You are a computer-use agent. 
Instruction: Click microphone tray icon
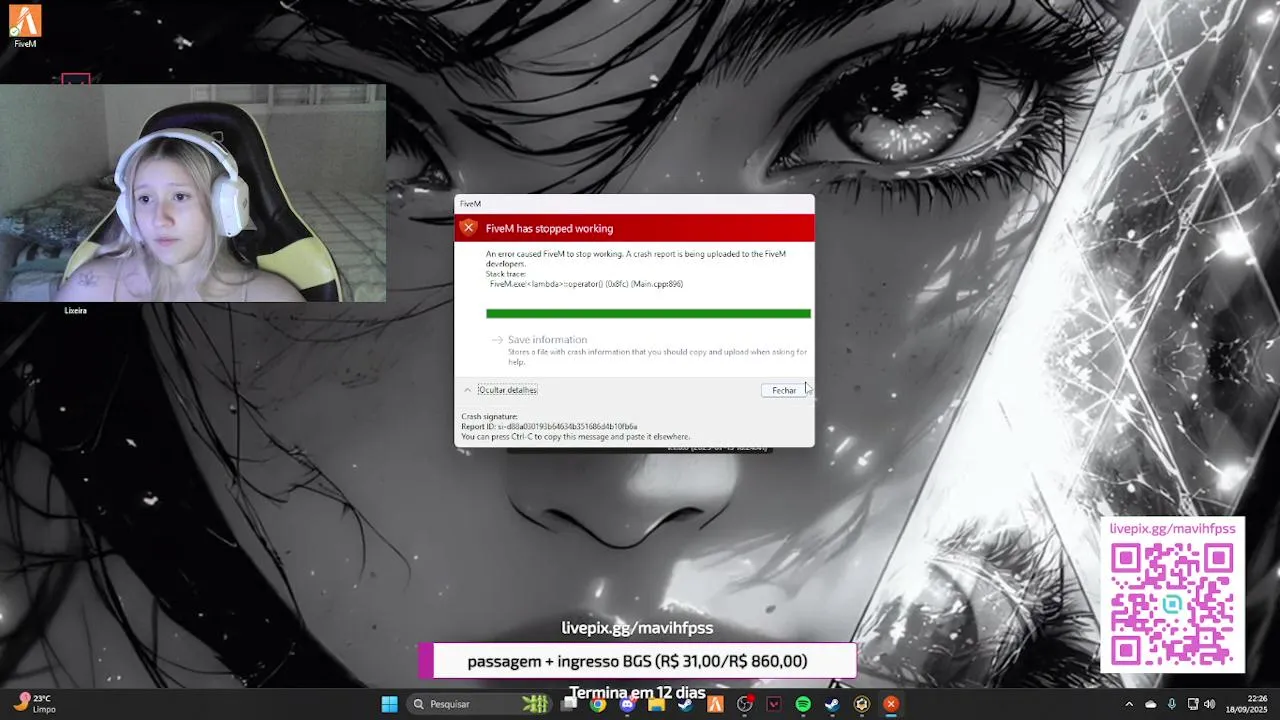tap(1172, 704)
